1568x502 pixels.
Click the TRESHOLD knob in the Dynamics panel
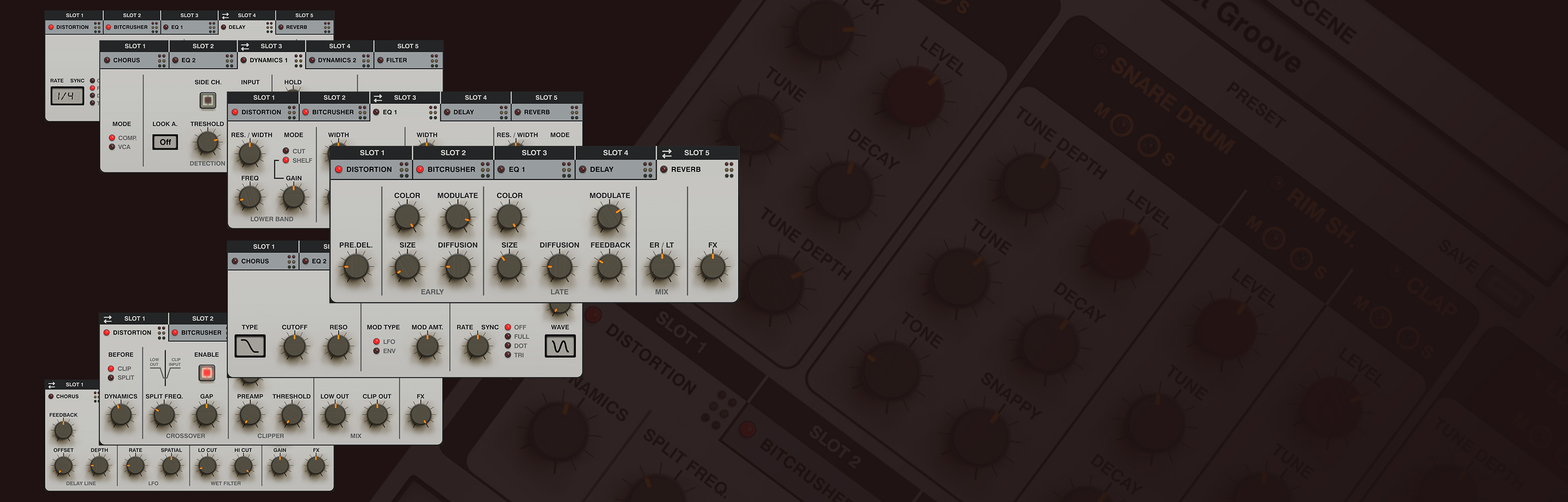click(207, 143)
